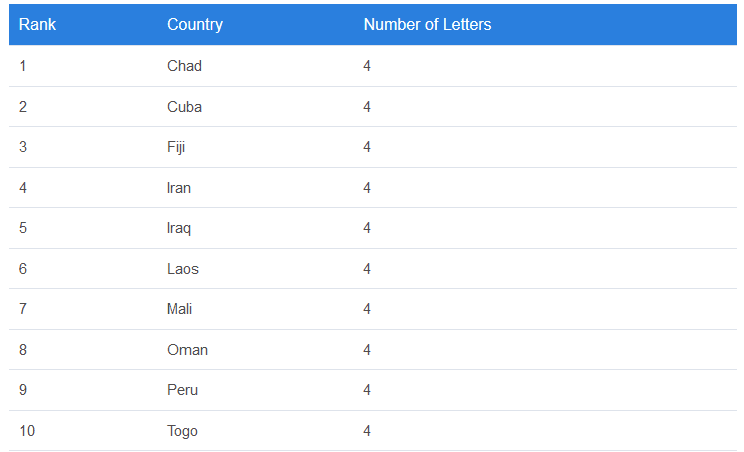
Task: Select the Oman country cell
Action: click(x=187, y=350)
